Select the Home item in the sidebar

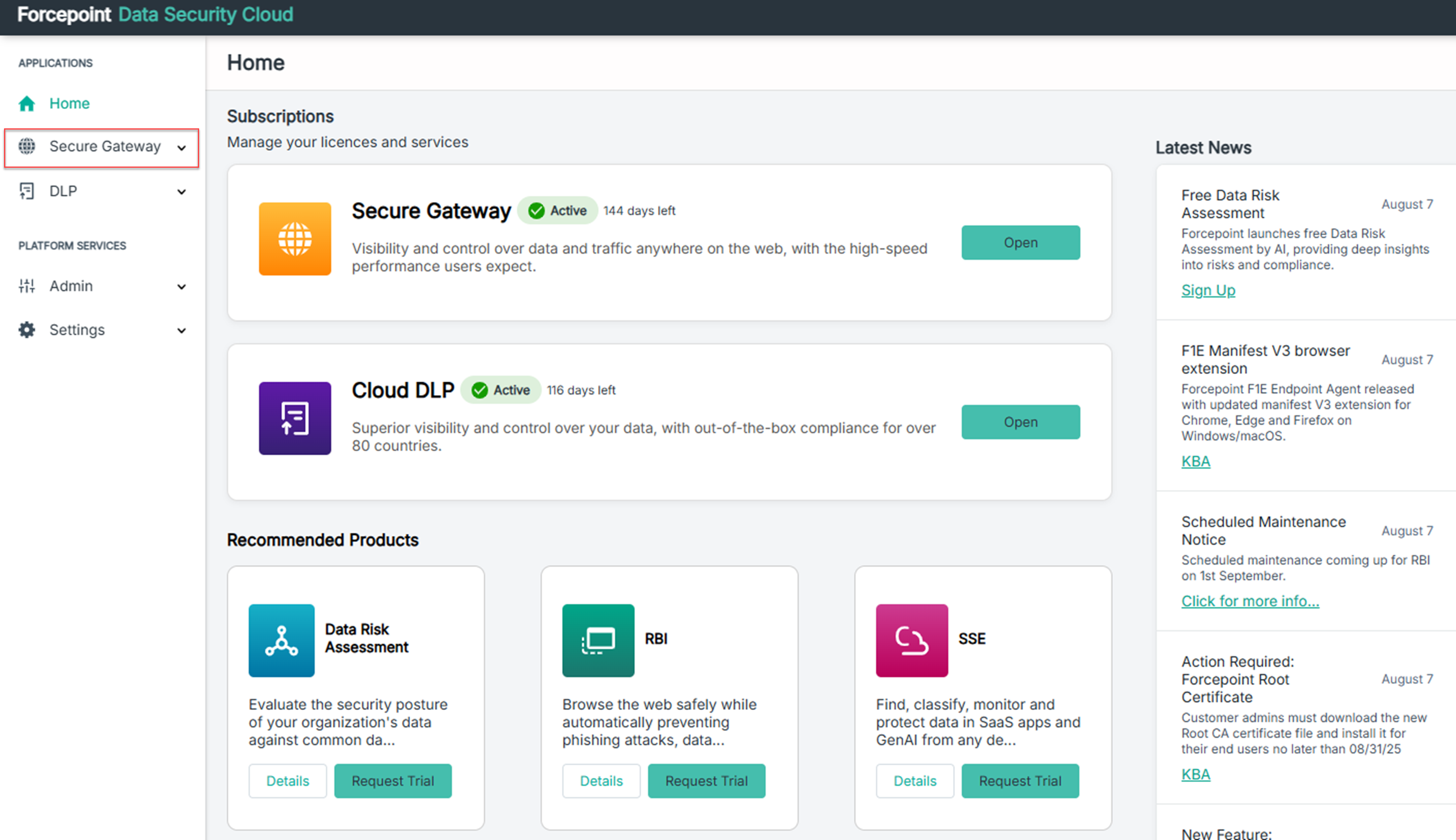[69, 103]
